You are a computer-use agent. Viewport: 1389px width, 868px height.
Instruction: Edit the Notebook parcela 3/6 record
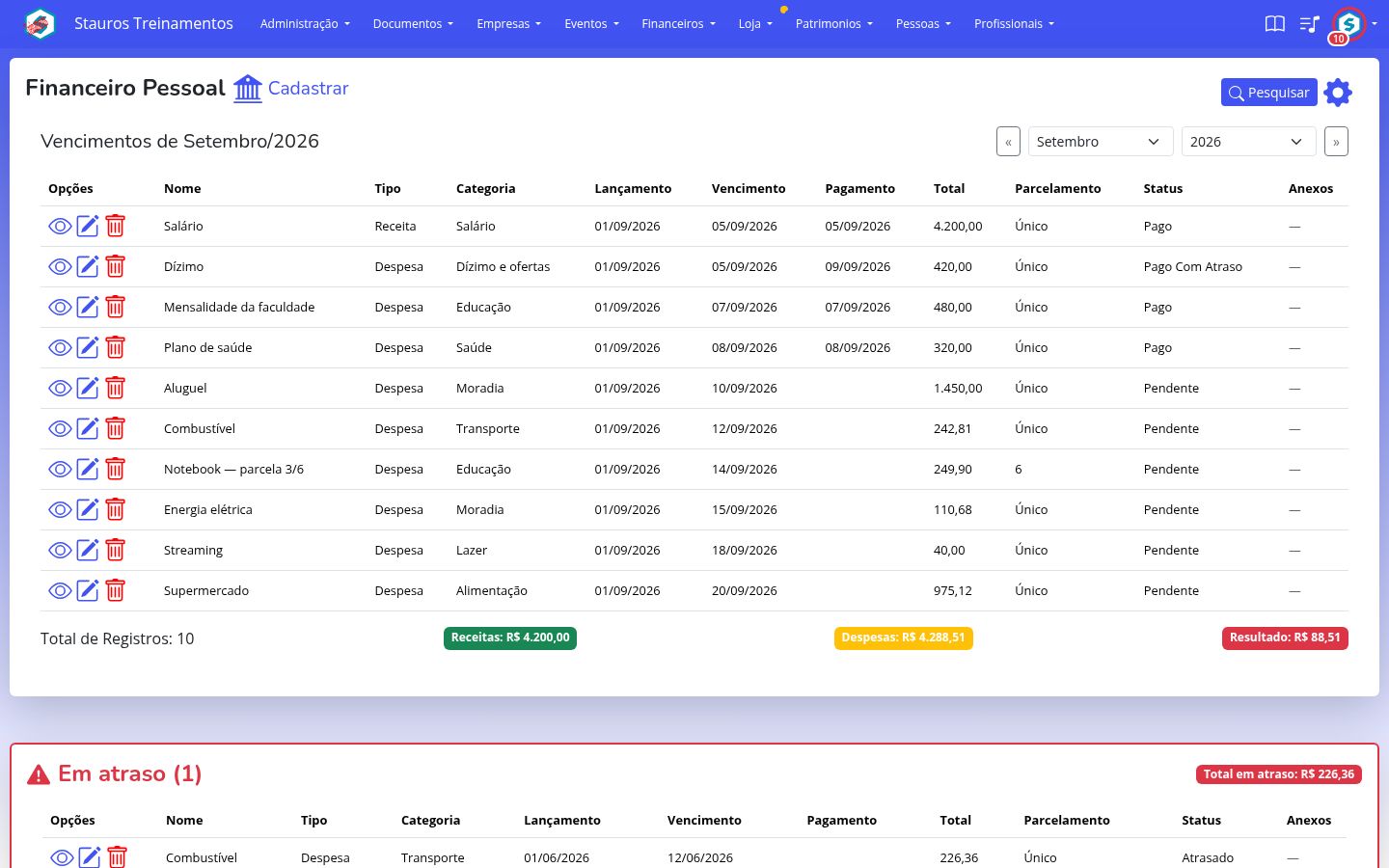88,469
